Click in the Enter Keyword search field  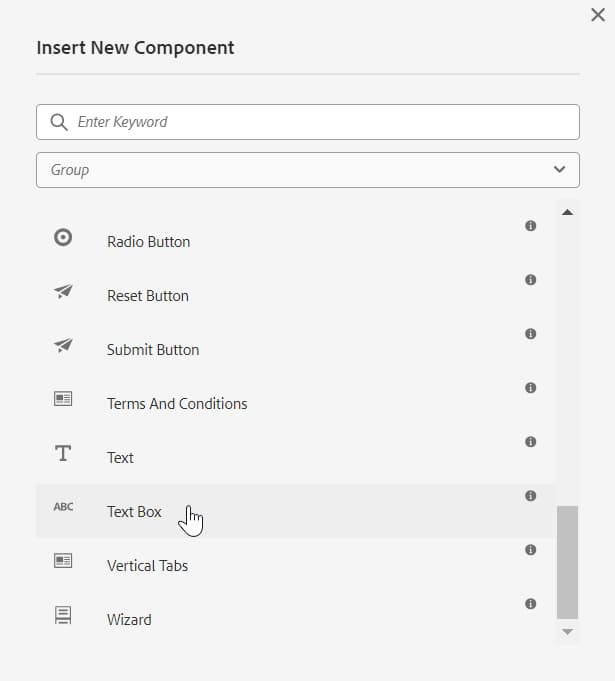coord(320,122)
